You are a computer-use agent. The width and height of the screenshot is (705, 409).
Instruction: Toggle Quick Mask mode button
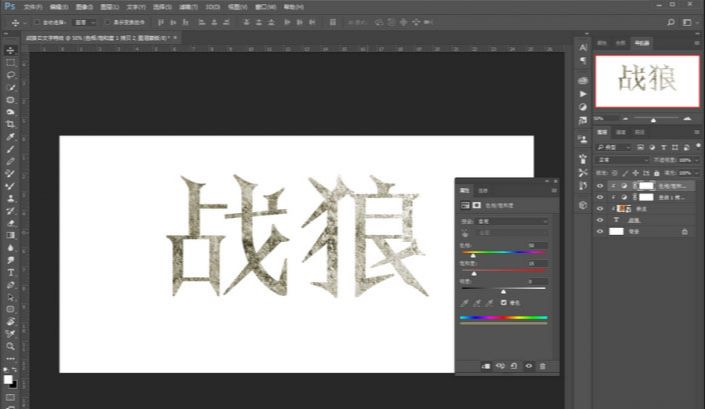[x=10, y=398]
